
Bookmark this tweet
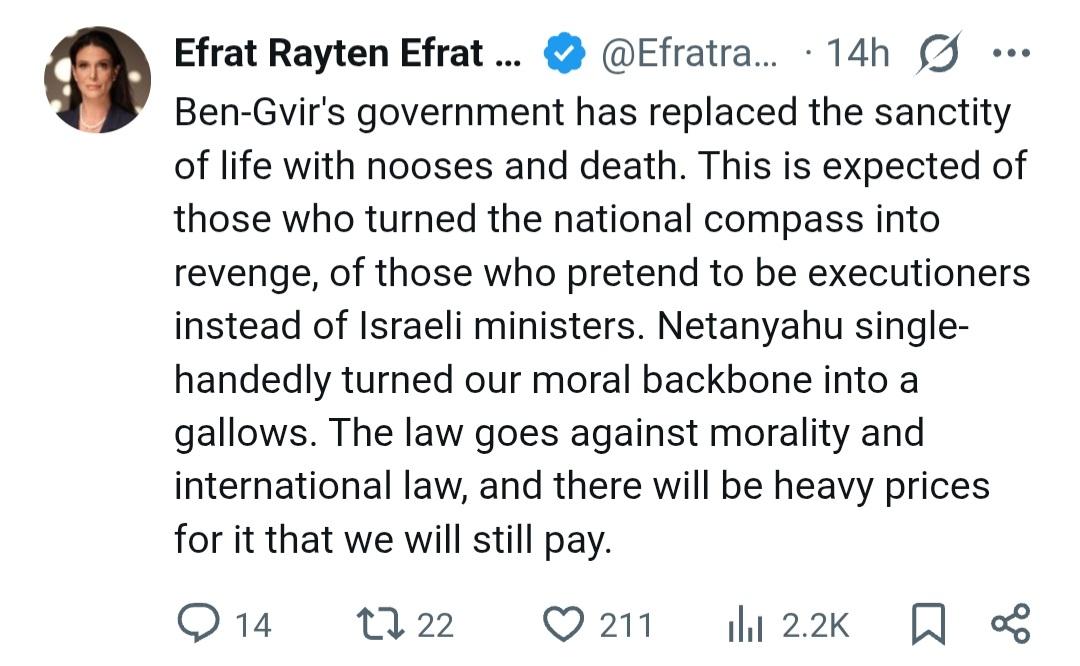tap(927, 625)
